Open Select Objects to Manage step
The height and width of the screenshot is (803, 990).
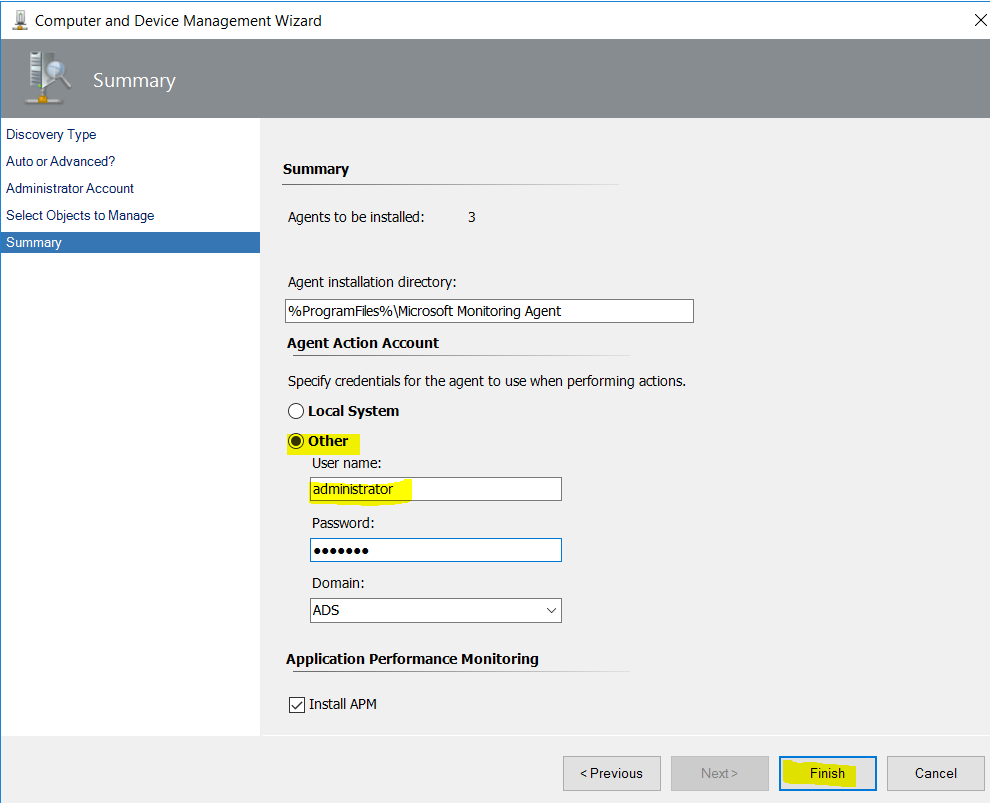coord(80,215)
